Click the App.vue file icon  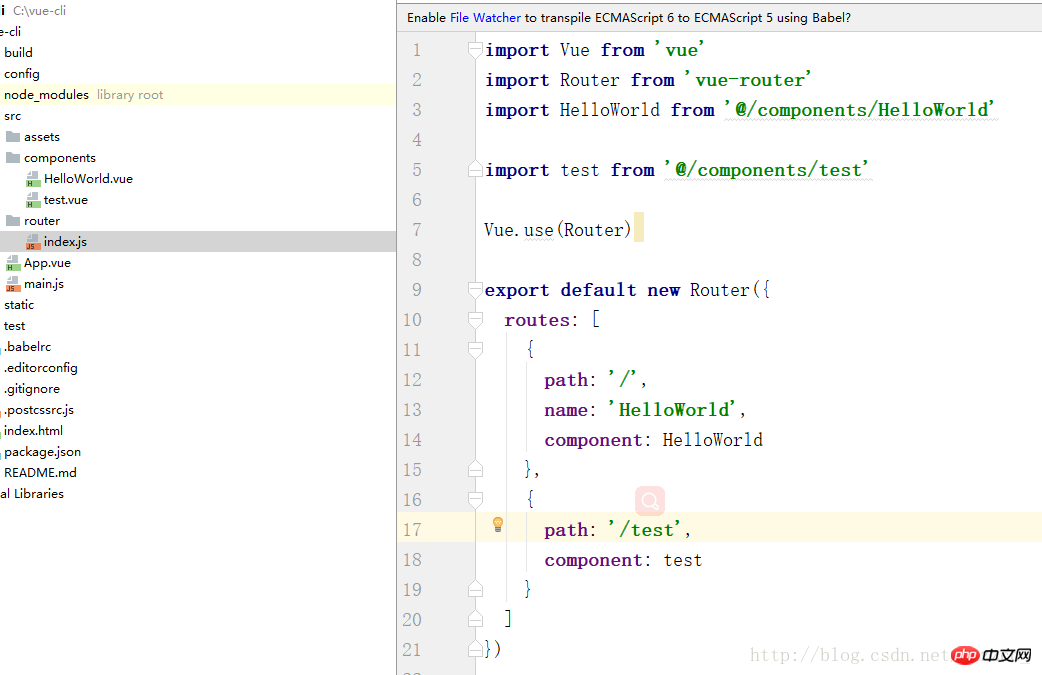click(13, 263)
